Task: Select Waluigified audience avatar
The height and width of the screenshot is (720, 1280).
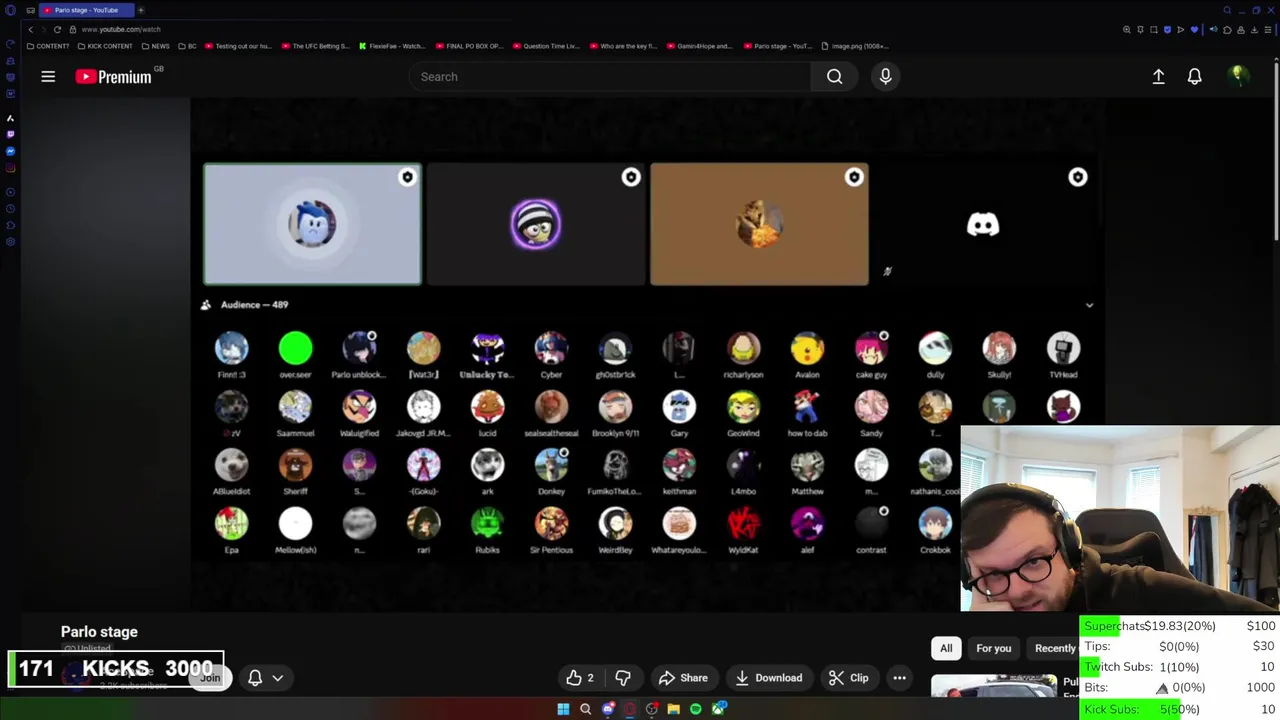Action: tap(359, 407)
